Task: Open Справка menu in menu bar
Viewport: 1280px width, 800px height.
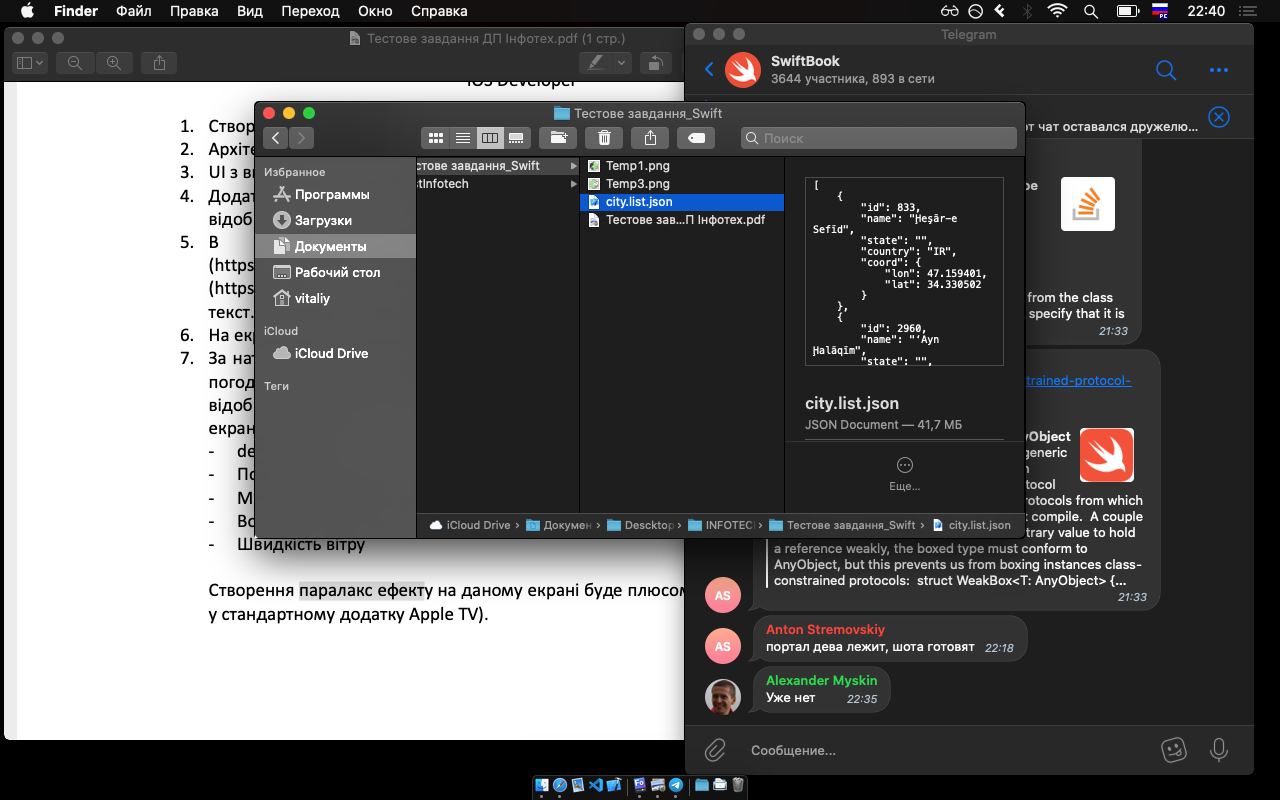Action: pos(439,11)
